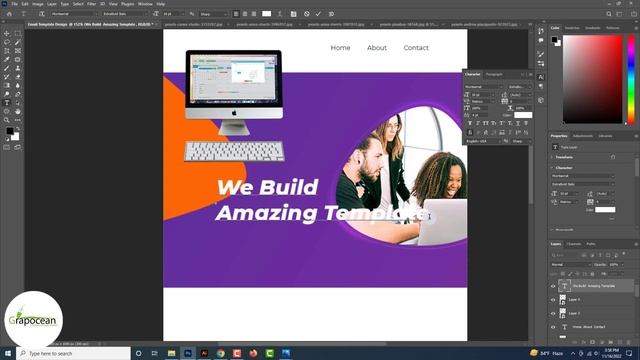
Task: Select the Hand tool
Action: tap(18, 111)
